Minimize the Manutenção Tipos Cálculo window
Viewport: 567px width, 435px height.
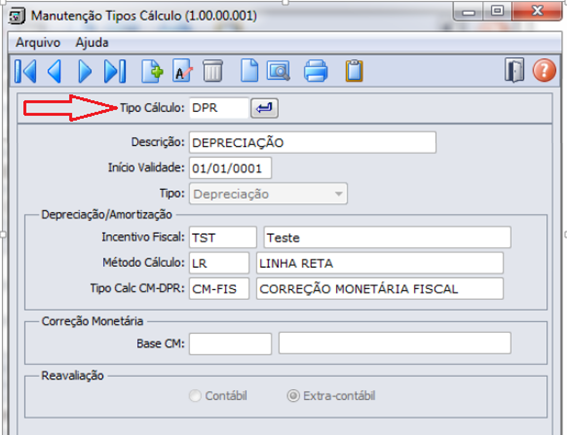click(468, 12)
